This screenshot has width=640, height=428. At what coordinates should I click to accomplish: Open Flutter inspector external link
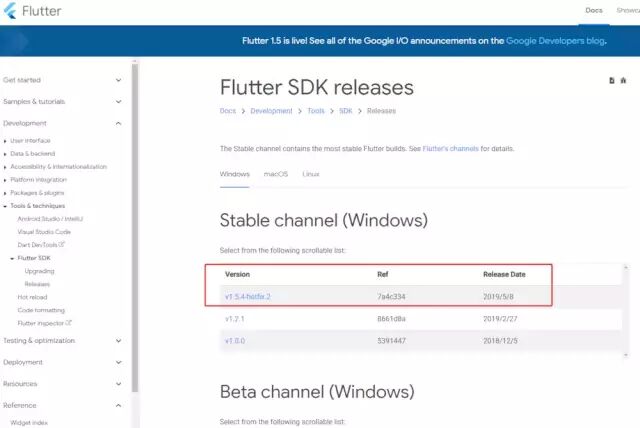coord(44,323)
